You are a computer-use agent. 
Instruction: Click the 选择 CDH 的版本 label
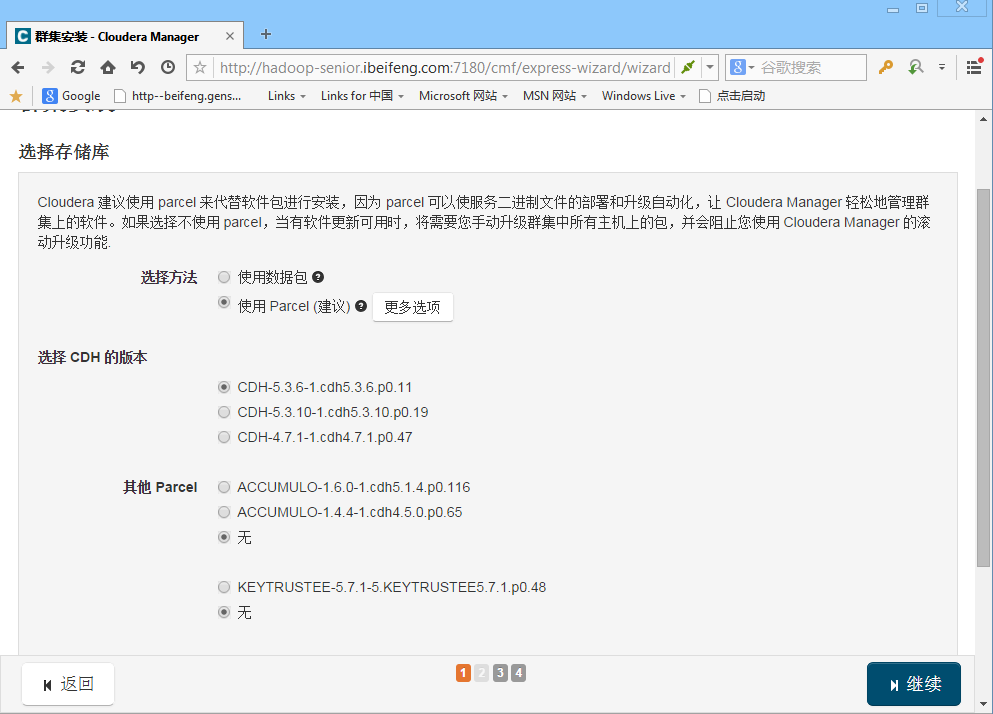[x=92, y=357]
